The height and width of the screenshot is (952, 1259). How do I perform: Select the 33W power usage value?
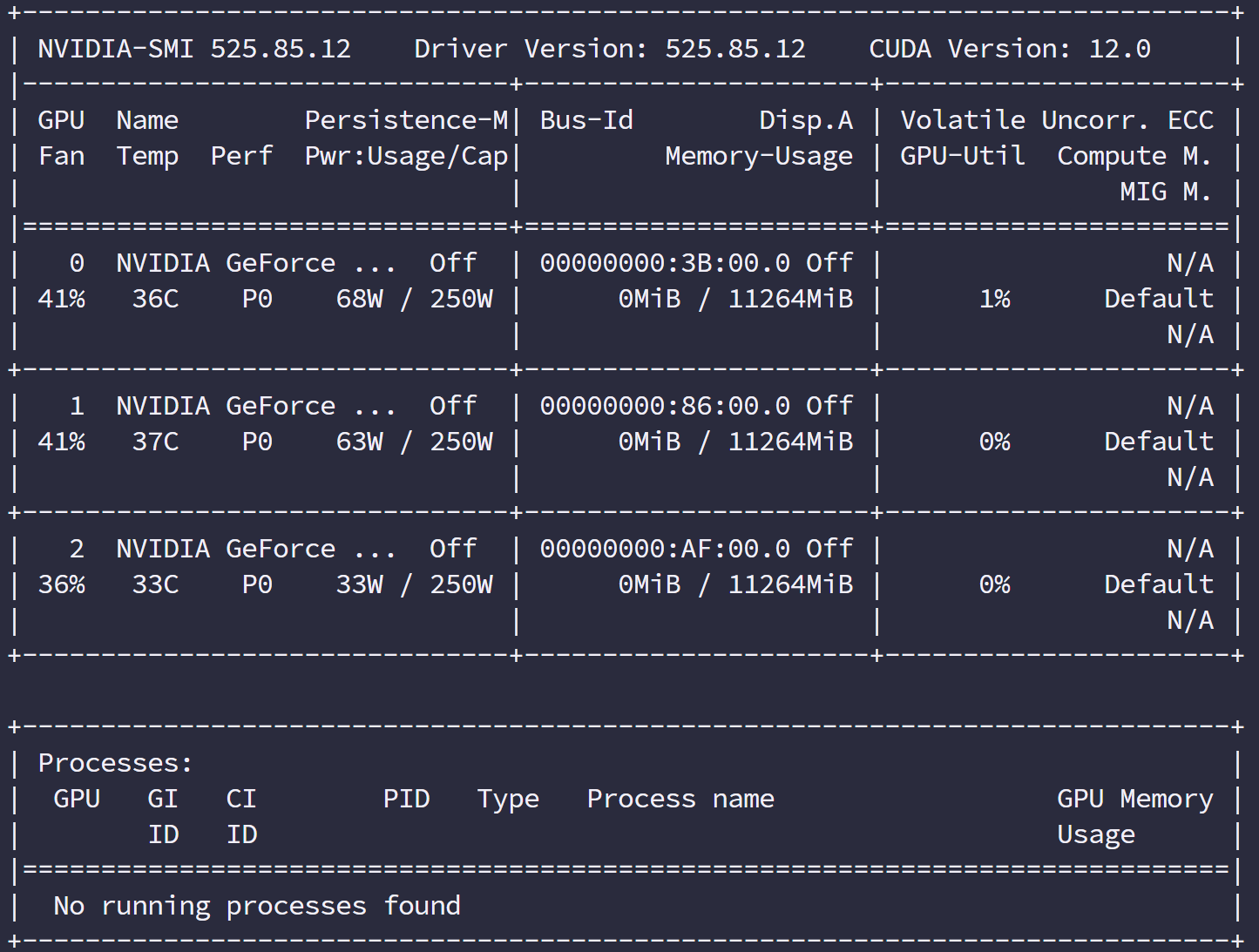tap(359, 584)
